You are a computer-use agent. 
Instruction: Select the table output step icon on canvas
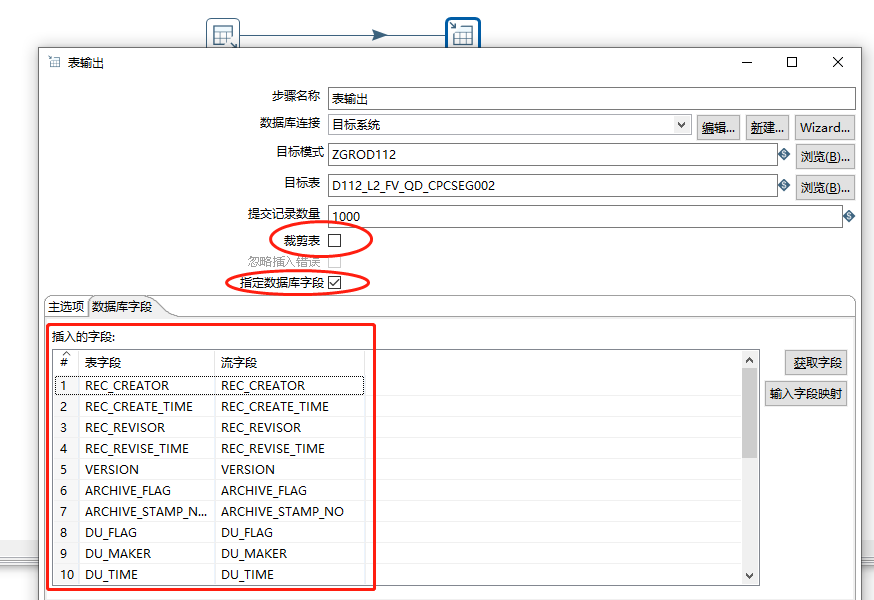click(463, 33)
